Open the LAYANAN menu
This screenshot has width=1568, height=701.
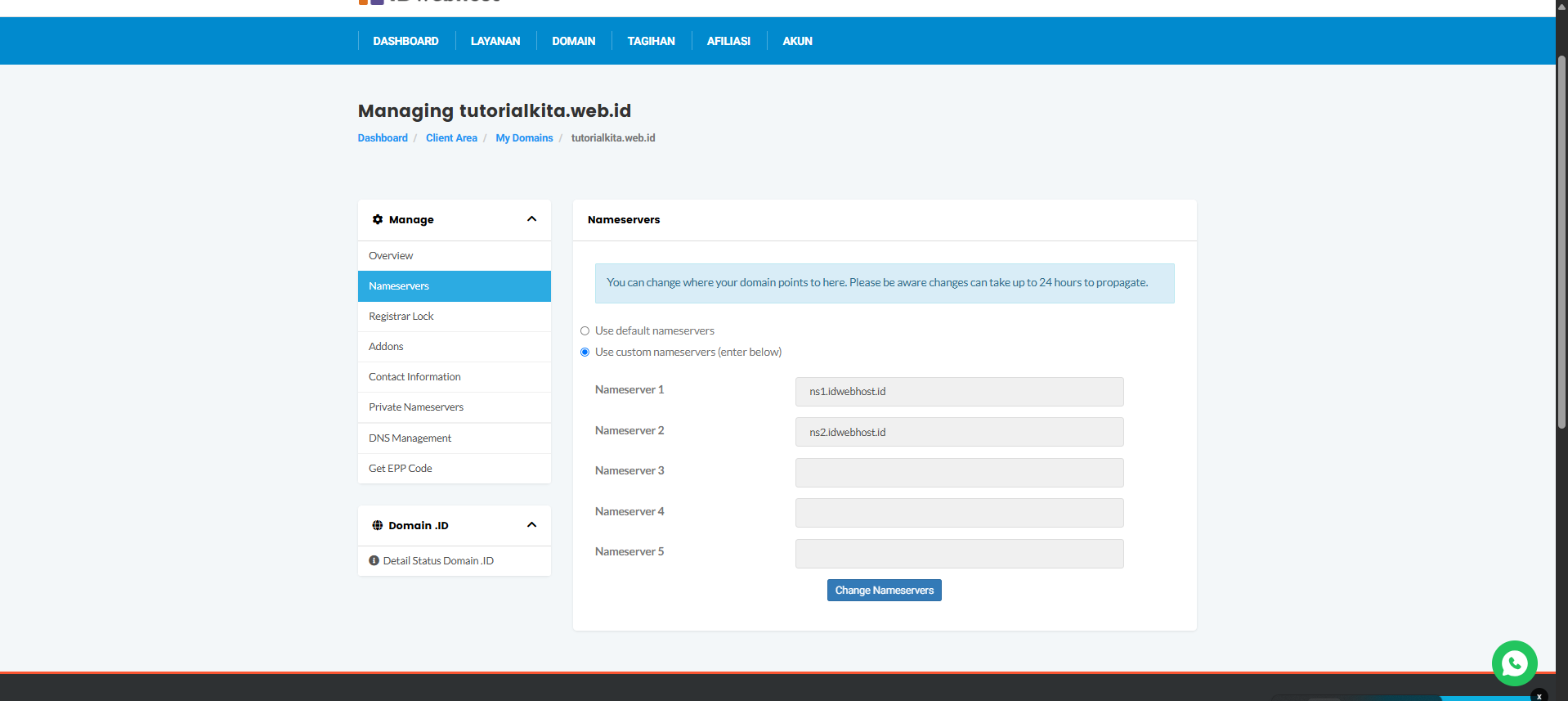pyautogui.click(x=495, y=41)
